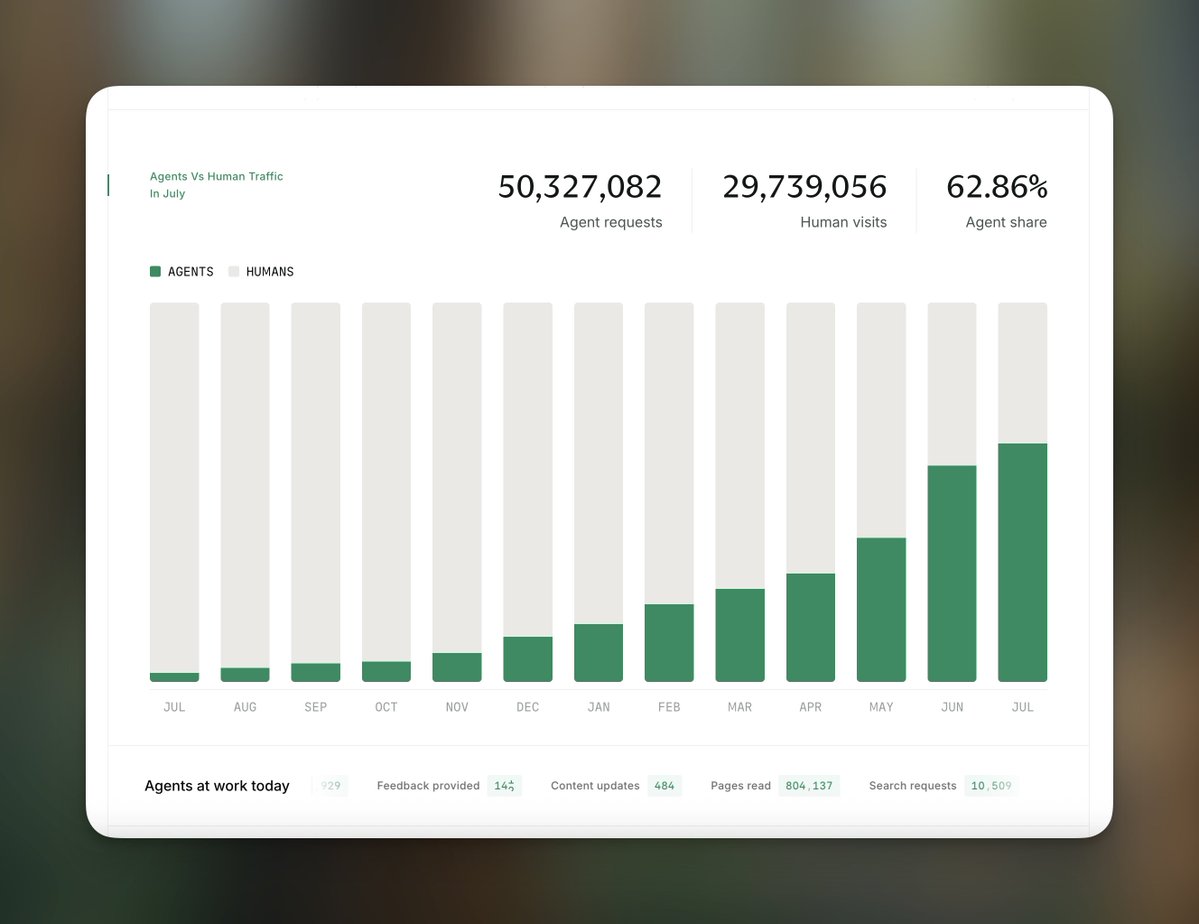Click the MAR axis label

(x=739, y=707)
